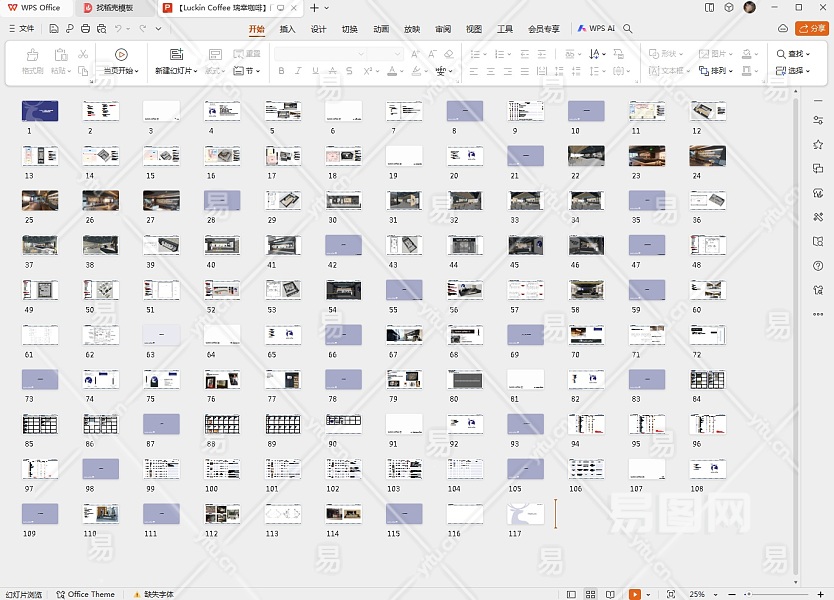Switch to normal view in status bar
834x600 pixels.
[x=571, y=594]
